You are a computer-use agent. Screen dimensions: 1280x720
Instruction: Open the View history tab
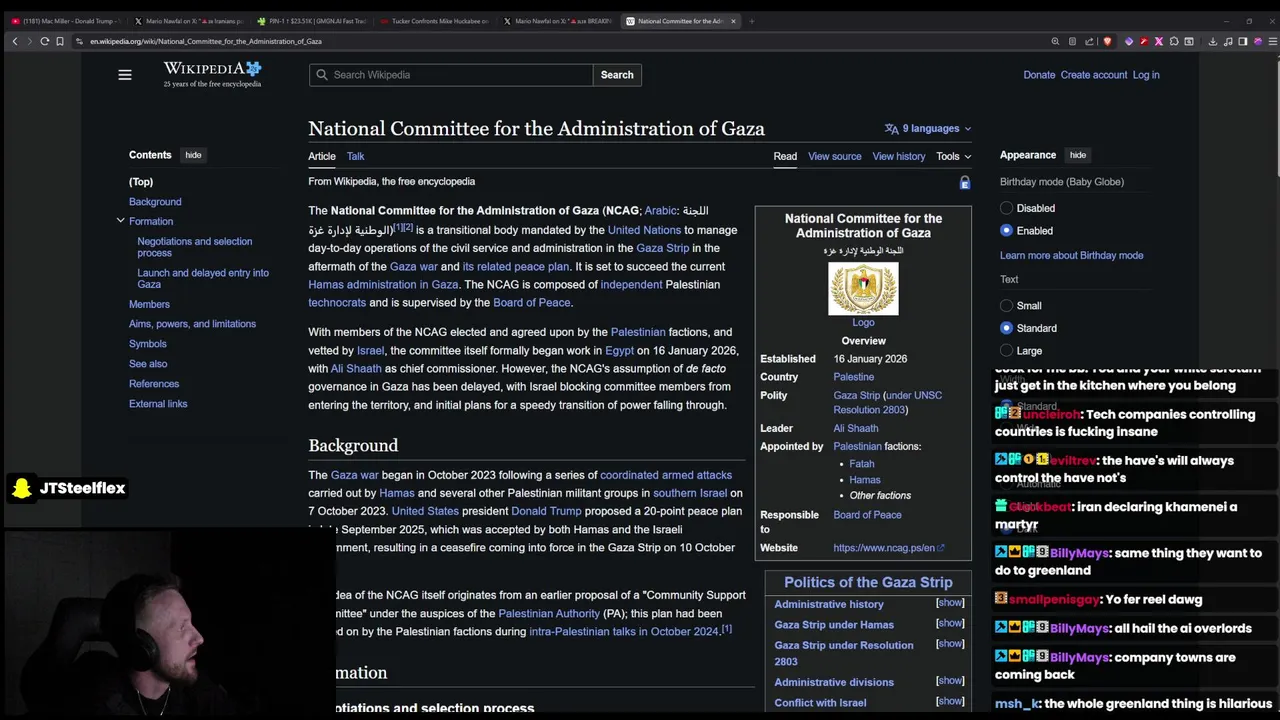click(x=898, y=156)
